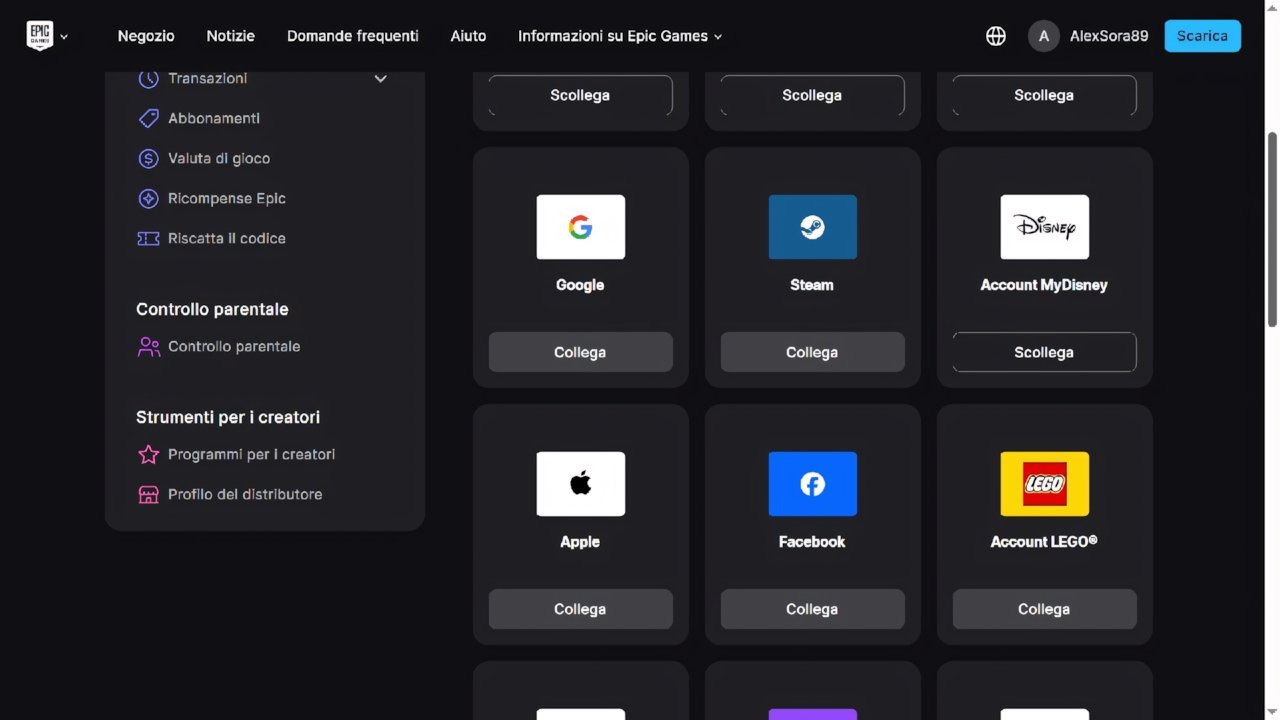Open the Negozio menu item

146,36
